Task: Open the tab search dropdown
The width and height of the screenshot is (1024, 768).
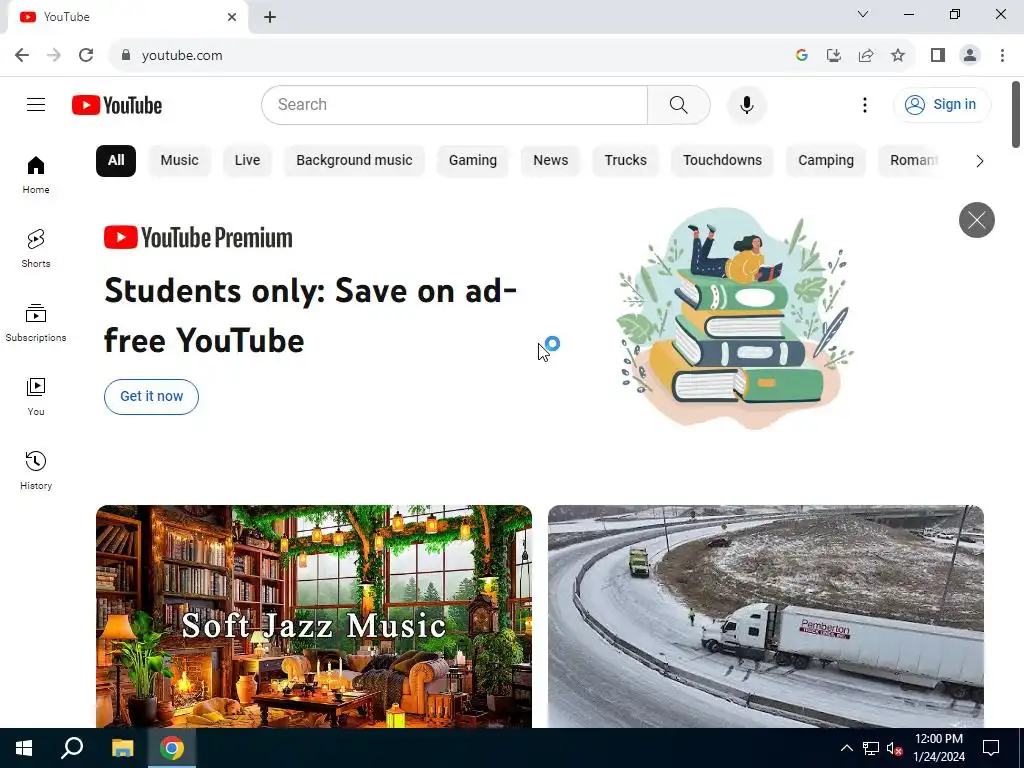Action: 863,14
